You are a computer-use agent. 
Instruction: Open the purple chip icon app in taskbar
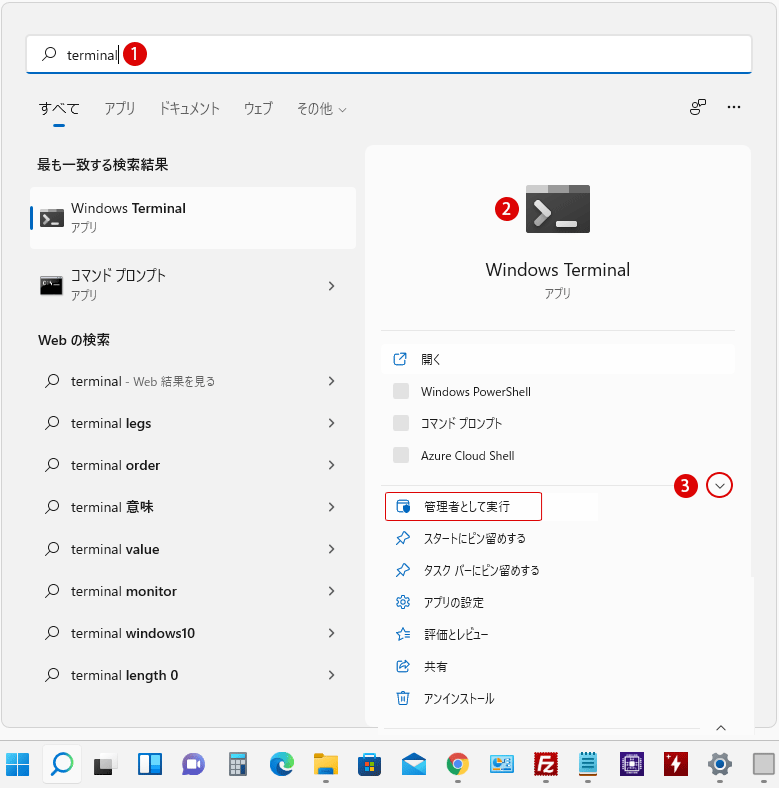(632, 764)
